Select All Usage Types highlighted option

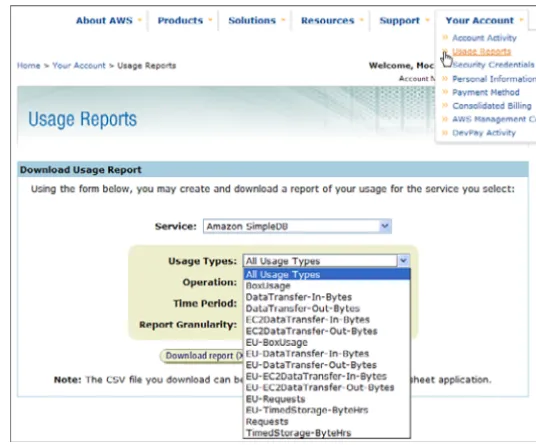[x=327, y=274]
